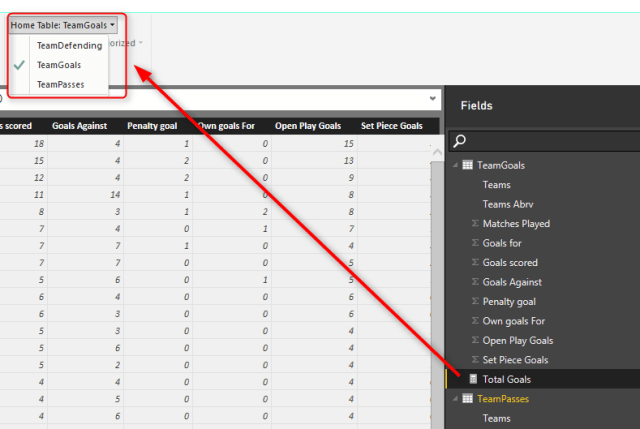640x429 pixels.
Task: Select the Teams field under TeamGoals
Action: coord(496,185)
